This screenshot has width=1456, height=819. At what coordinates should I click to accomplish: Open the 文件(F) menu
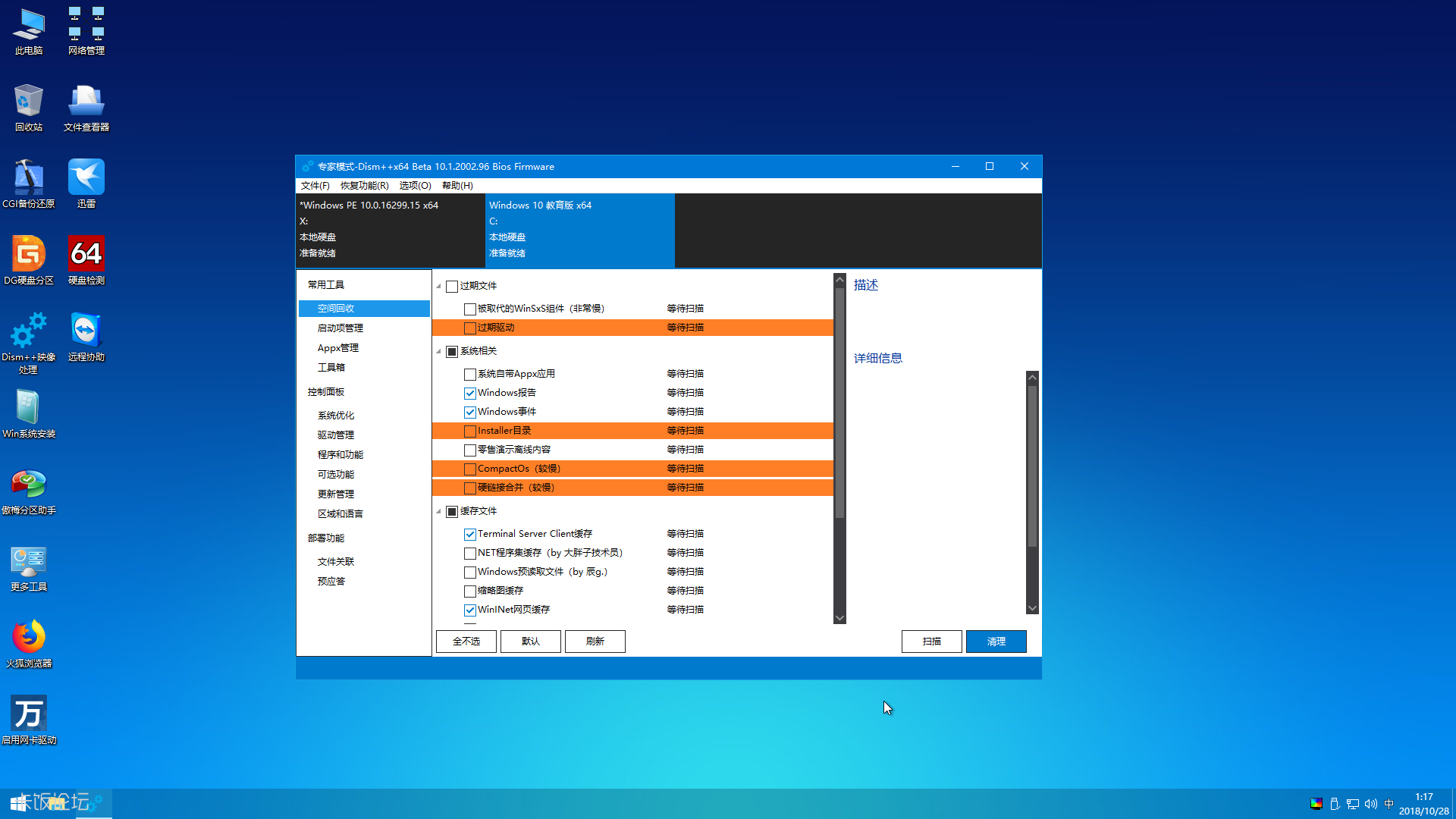315,186
